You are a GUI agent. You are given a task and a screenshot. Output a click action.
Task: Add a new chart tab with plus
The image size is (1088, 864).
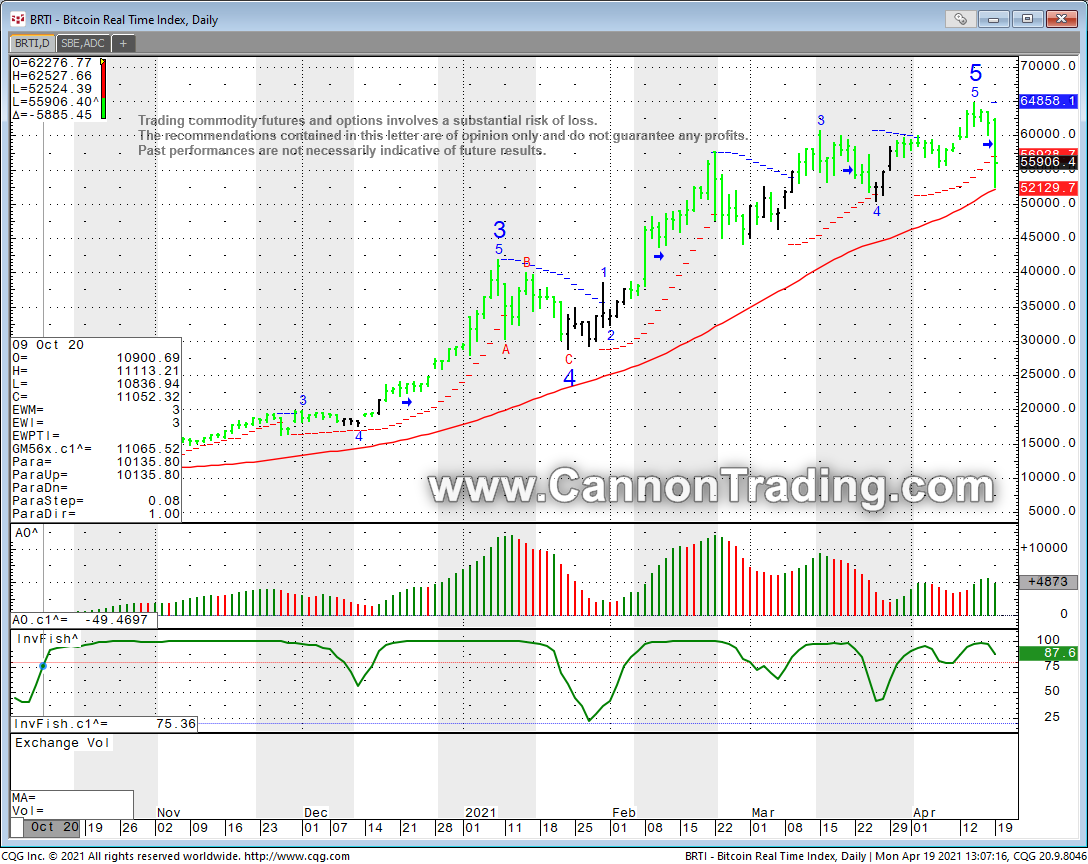[123, 43]
